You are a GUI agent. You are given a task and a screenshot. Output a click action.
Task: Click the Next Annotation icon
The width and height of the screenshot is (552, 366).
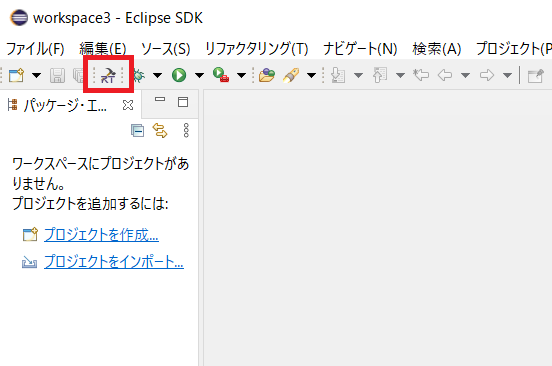pos(338,75)
